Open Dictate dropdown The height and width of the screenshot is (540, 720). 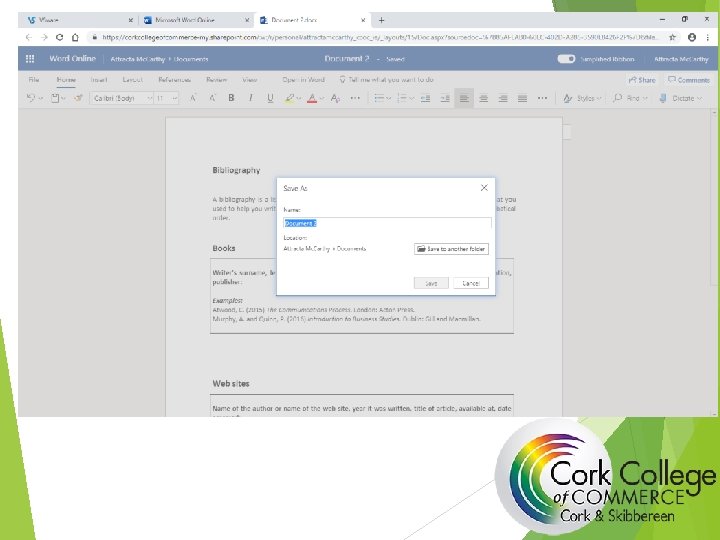click(x=681, y=98)
